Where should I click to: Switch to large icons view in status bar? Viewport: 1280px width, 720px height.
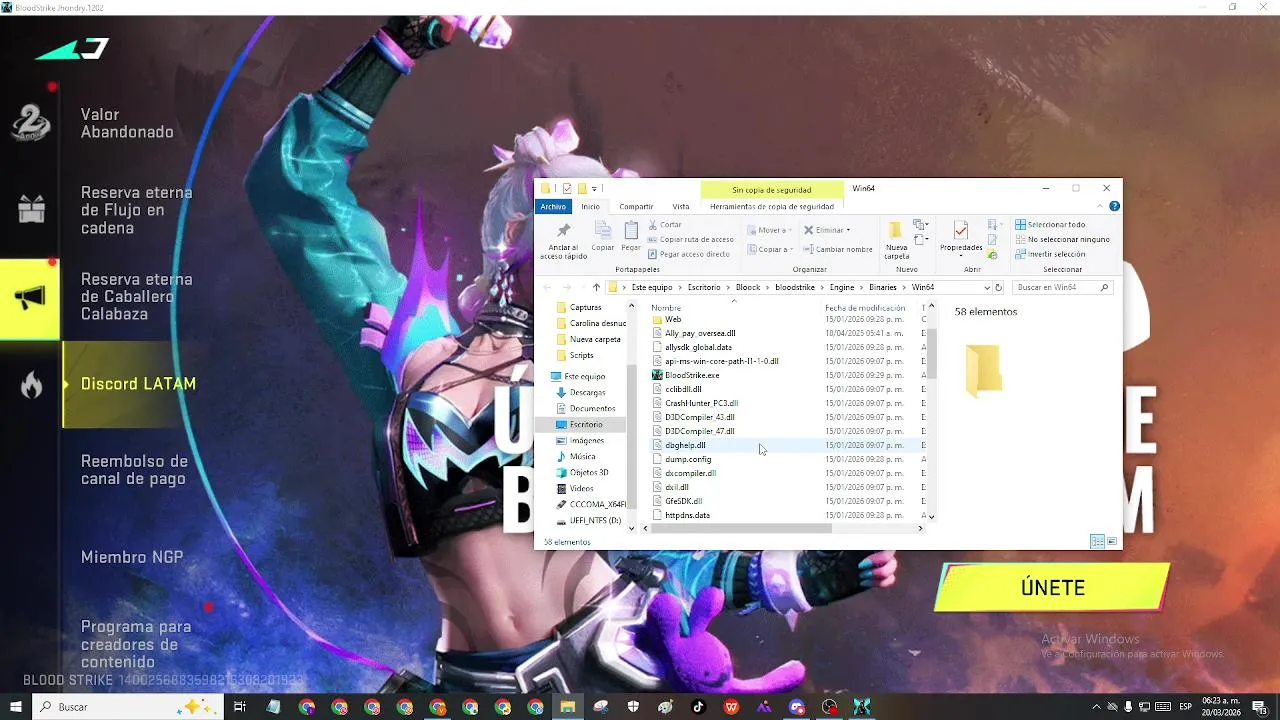pos(1112,541)
